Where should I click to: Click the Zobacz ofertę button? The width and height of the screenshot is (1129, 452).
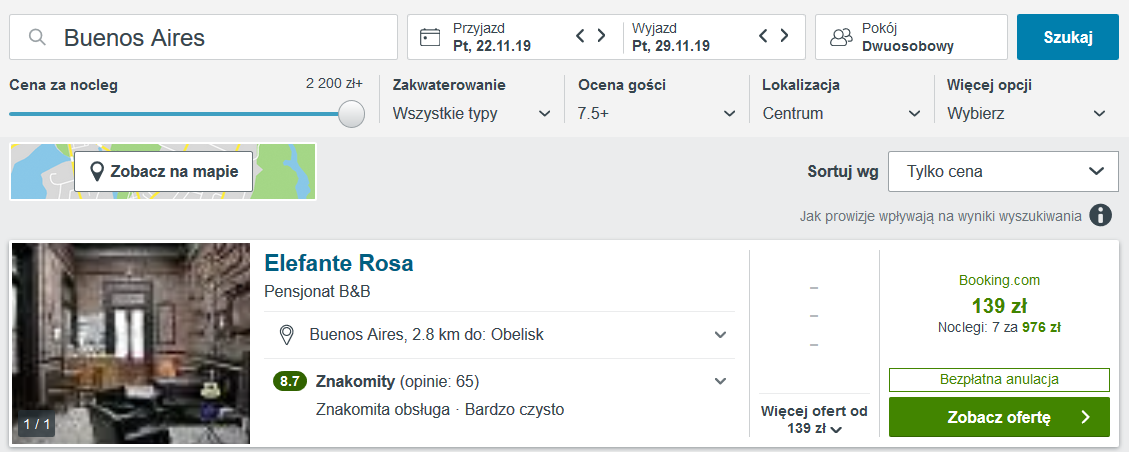tap(999, 417)
